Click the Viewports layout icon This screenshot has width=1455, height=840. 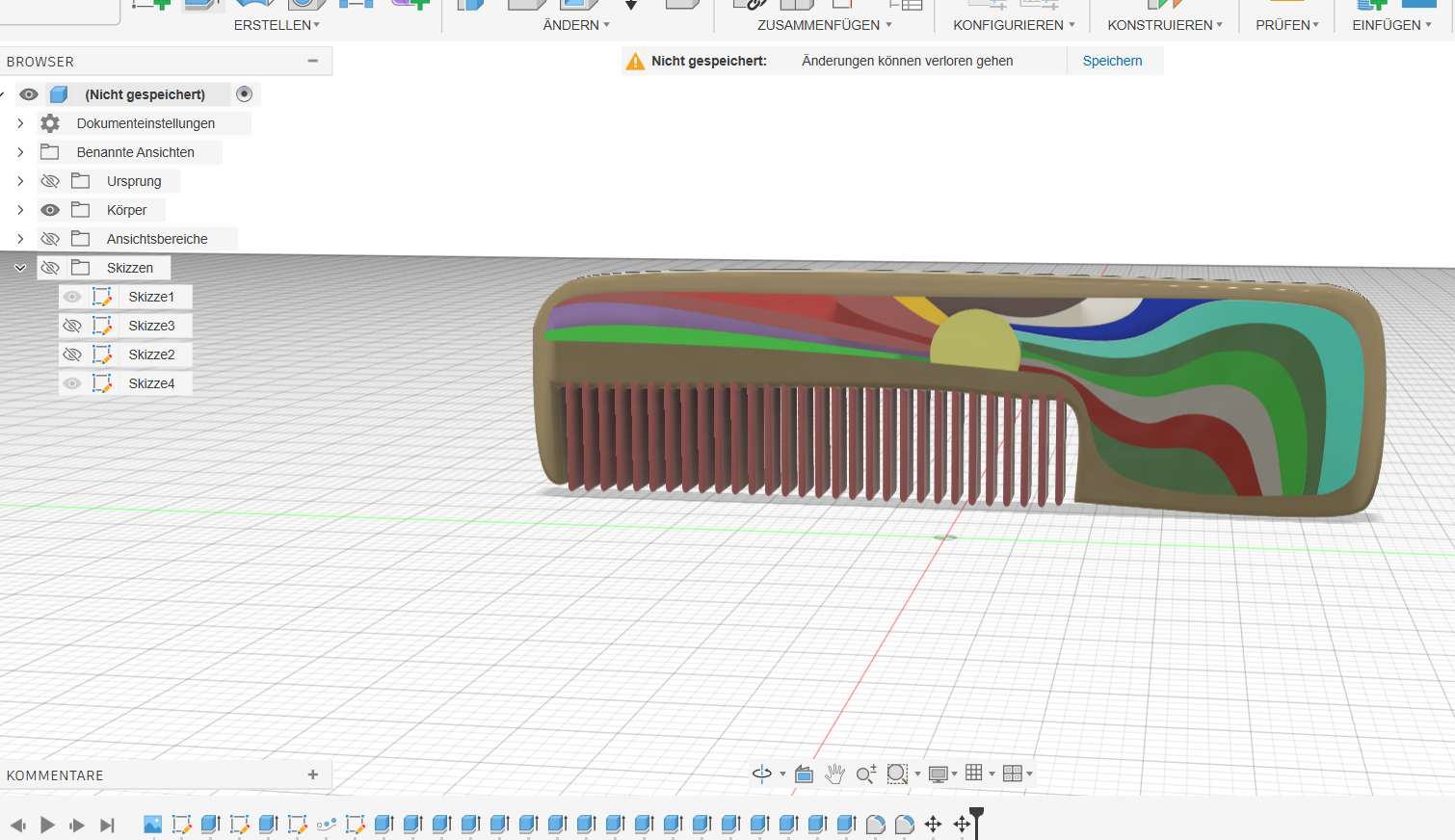click(x=1012, y=774)
